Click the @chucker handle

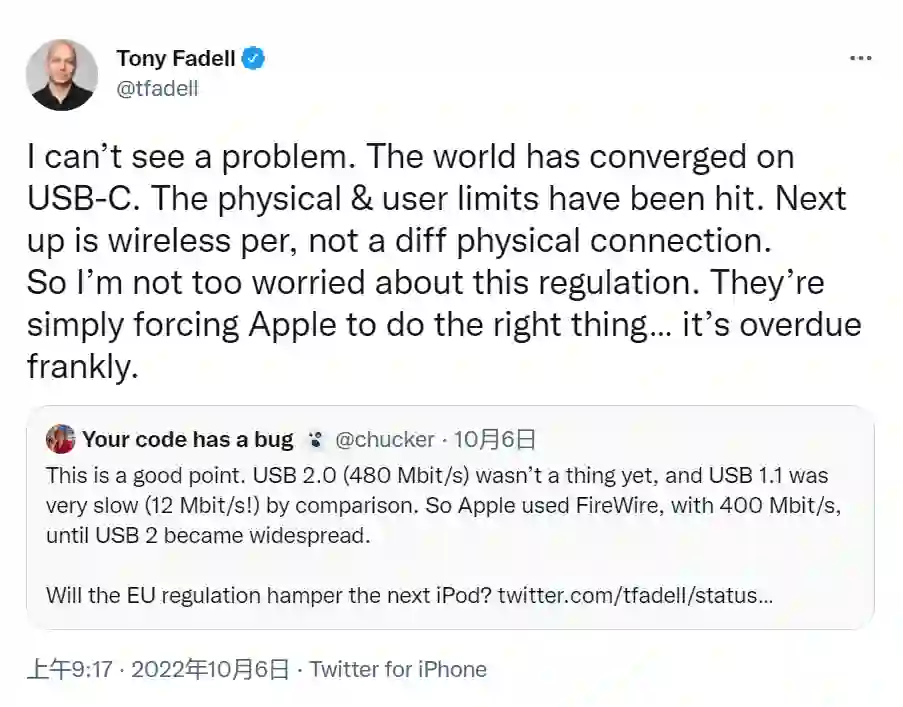point(384,439)
